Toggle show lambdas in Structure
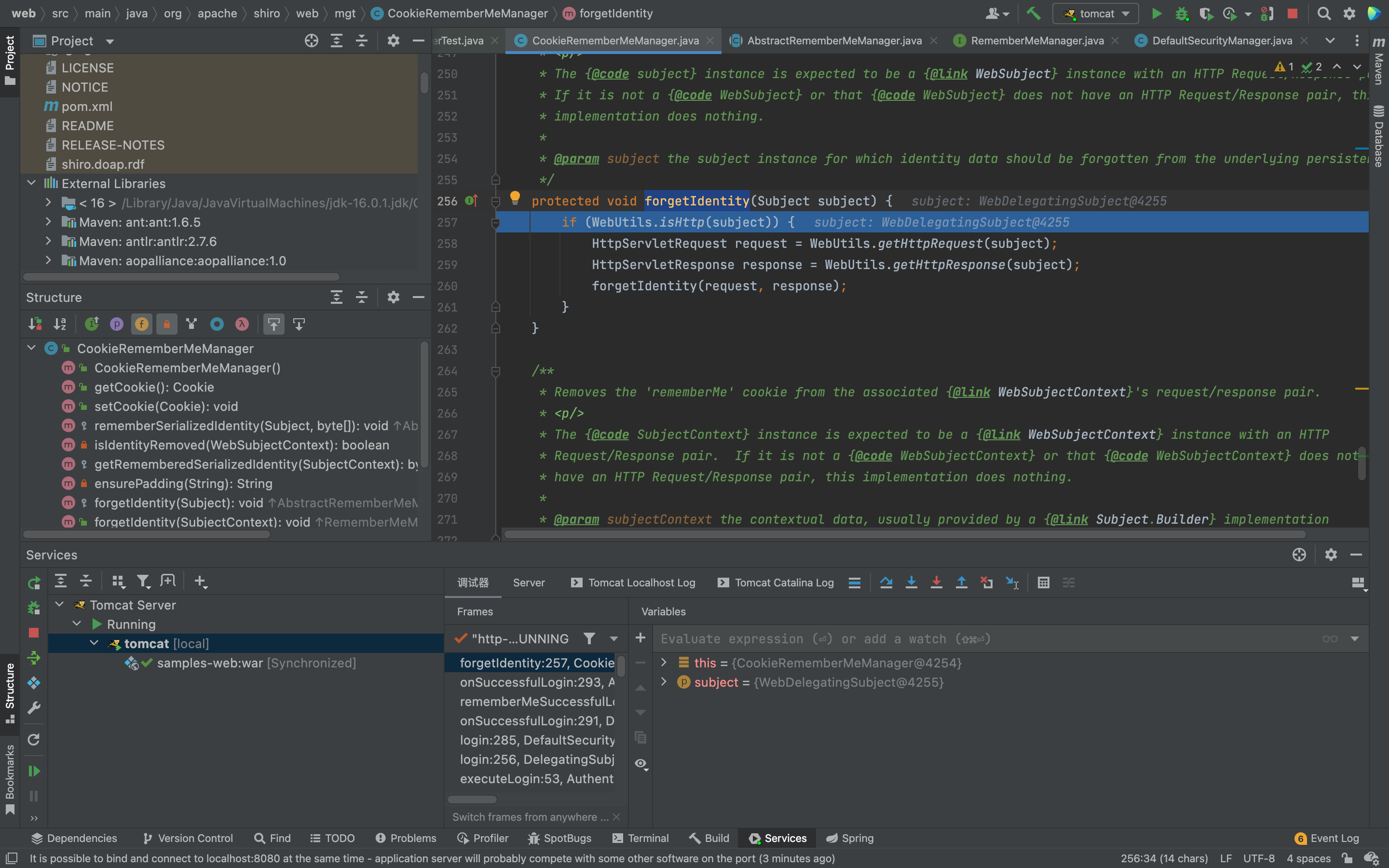Screen dimensions: 1389x868 click(242, 325)
